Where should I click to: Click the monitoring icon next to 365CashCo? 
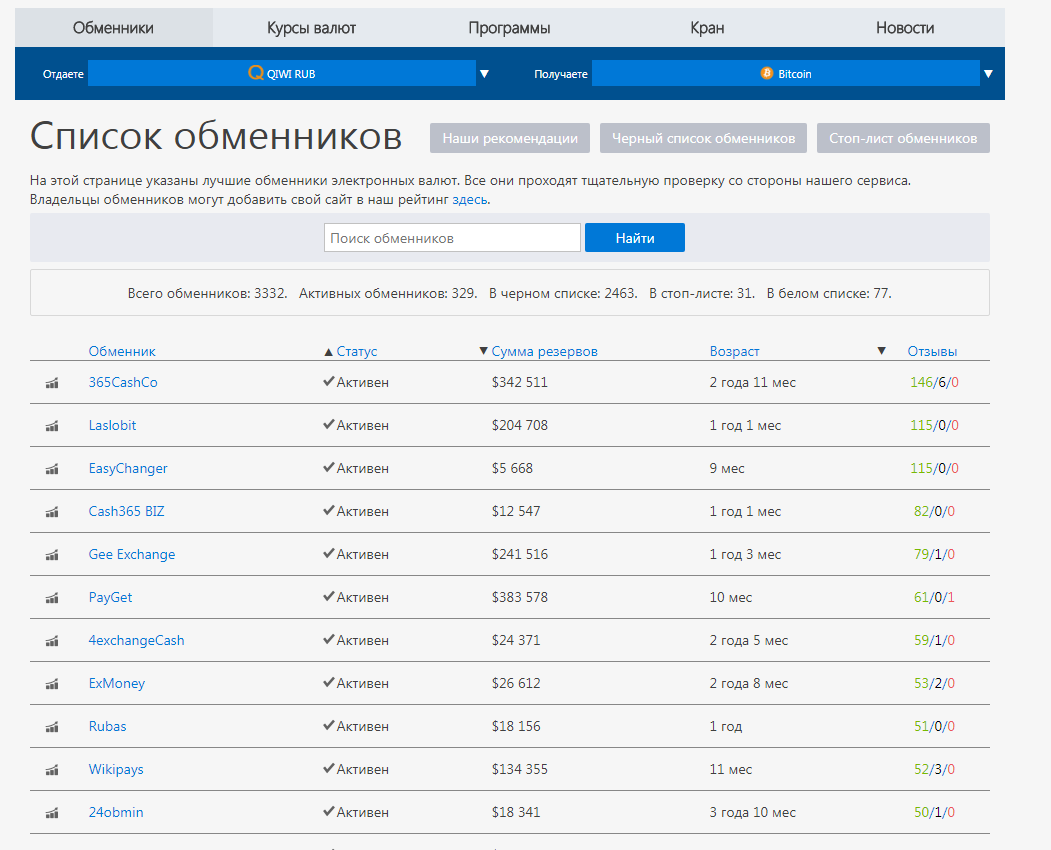[x=51, y=383]
